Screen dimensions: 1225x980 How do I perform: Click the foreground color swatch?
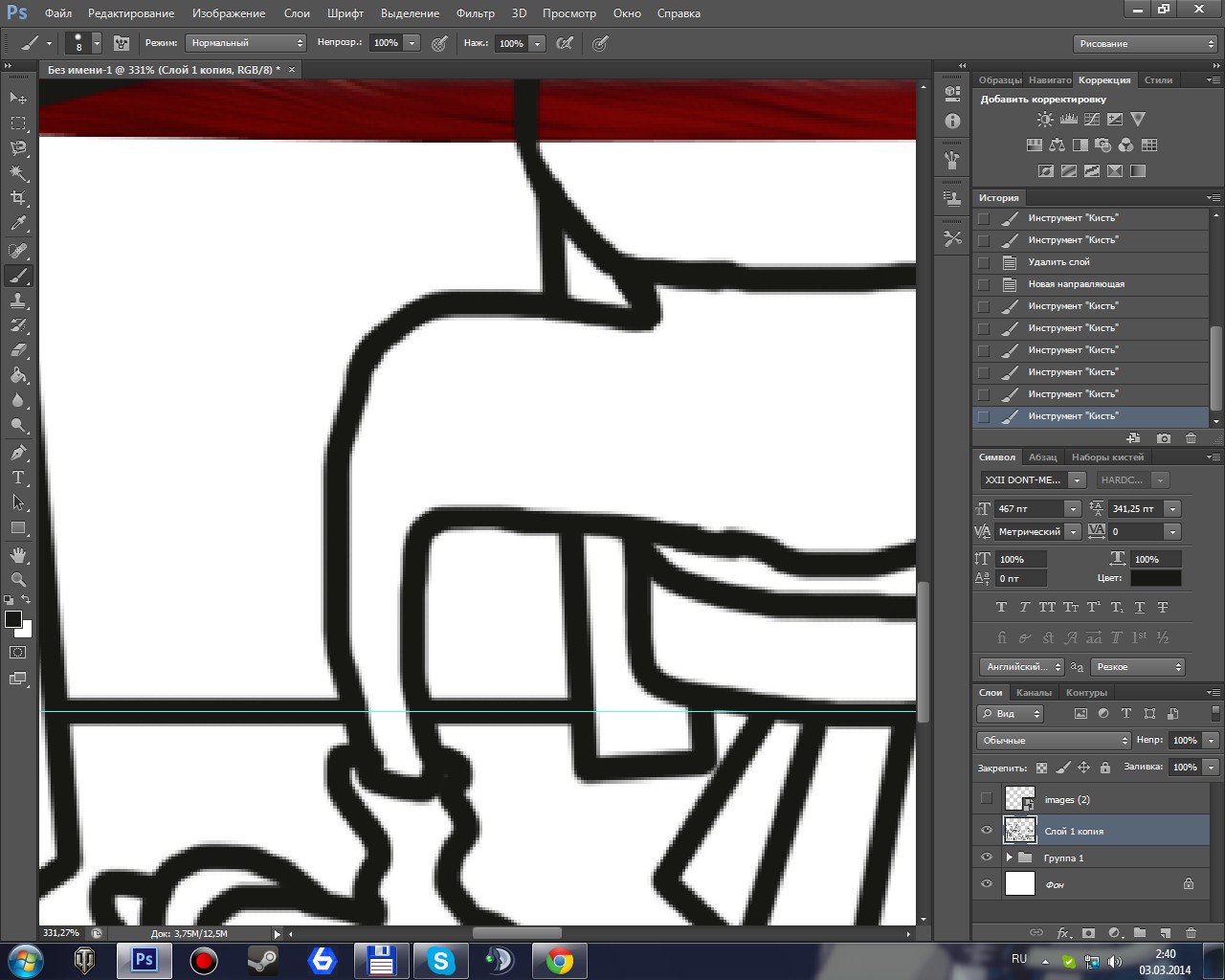(x=13, y=619)
